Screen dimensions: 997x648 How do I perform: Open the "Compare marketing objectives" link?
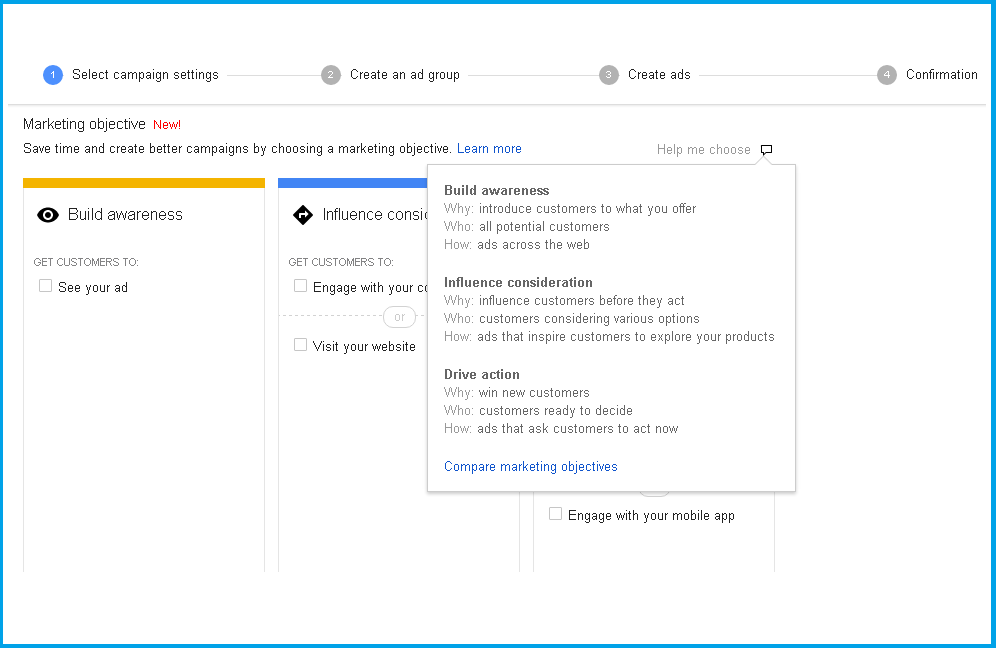[530, 467]
